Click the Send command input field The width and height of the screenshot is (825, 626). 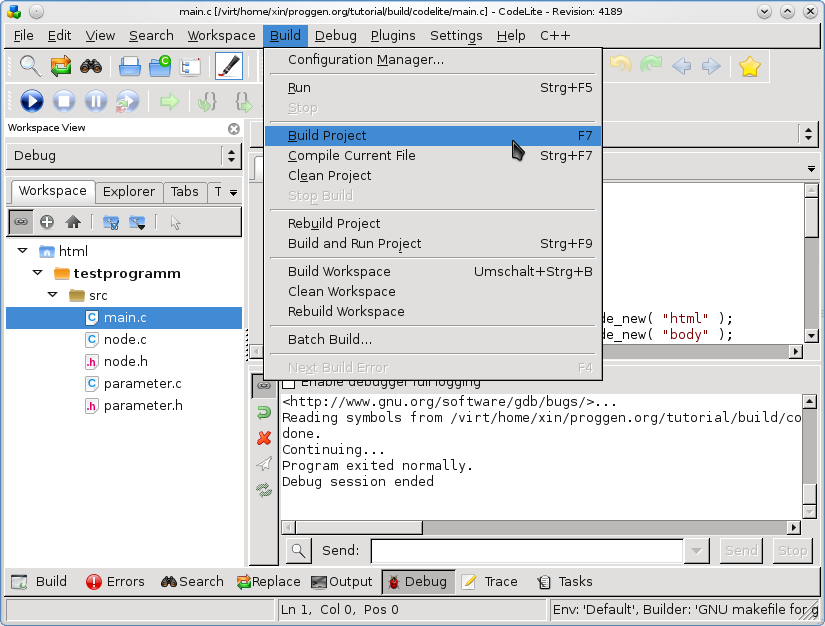[x=527, y=551]
